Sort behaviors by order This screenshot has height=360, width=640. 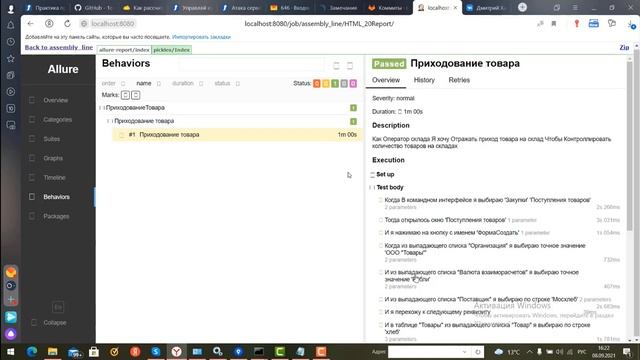click(x=113, y=83)
